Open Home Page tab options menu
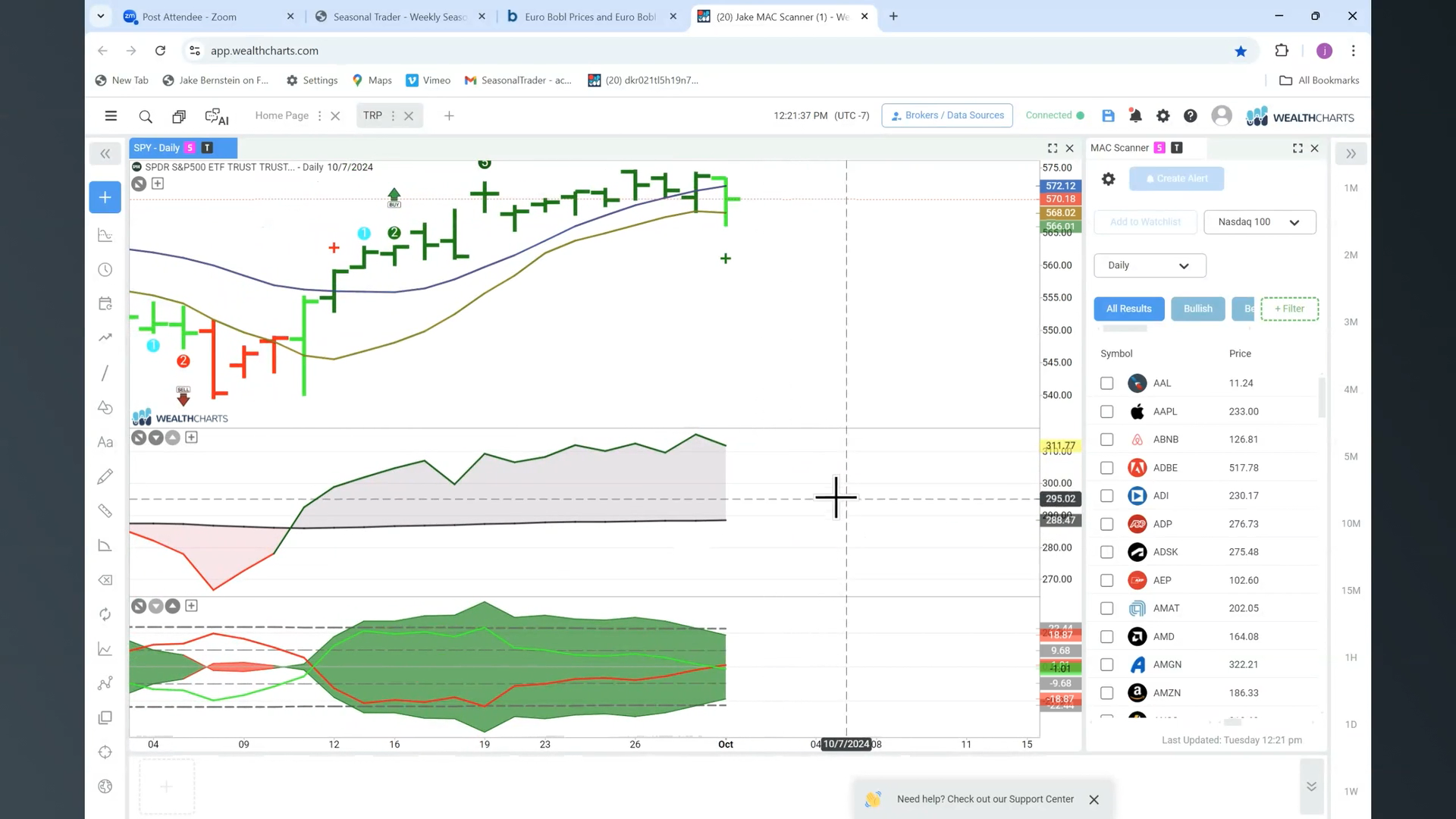Image resolution: width=1456 pixels, height=819 pixels. click(319, 116)
